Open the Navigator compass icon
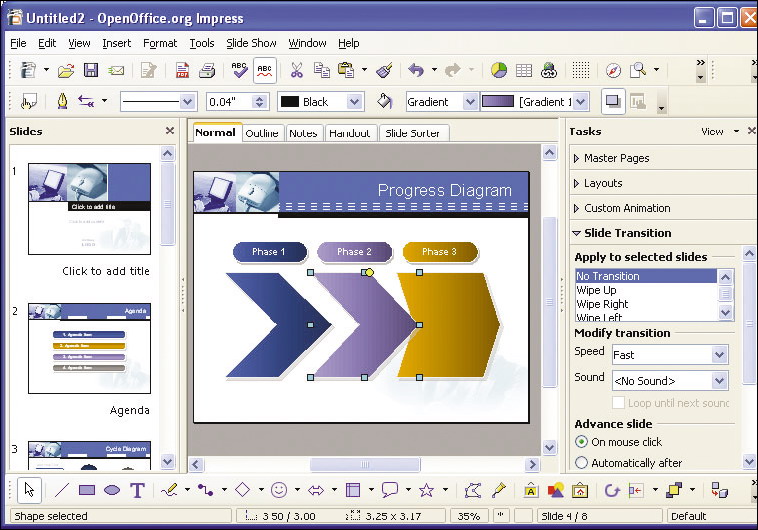758x530 pixels. pyautogui.click(x=613, y=71)
